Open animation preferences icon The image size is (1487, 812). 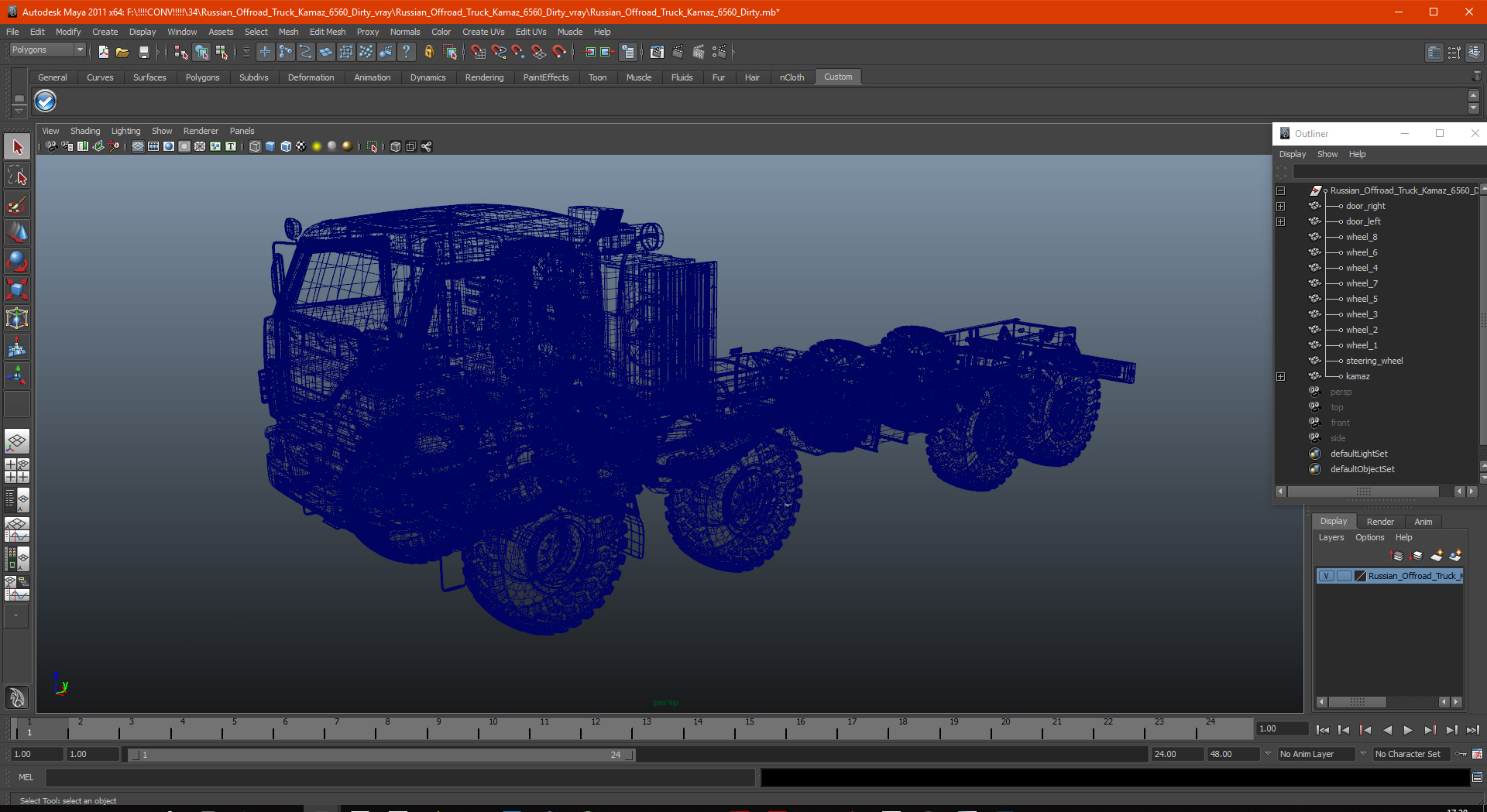[x=1478, y=754]
